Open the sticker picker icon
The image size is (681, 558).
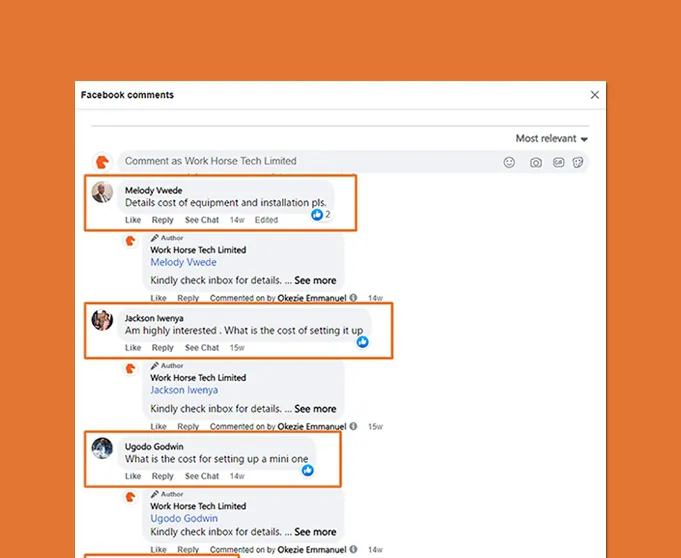click(578, 162)
